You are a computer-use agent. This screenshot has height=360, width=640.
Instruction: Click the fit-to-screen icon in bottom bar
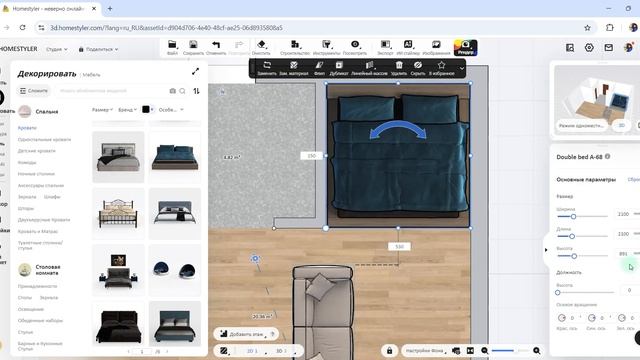point(470,351)
